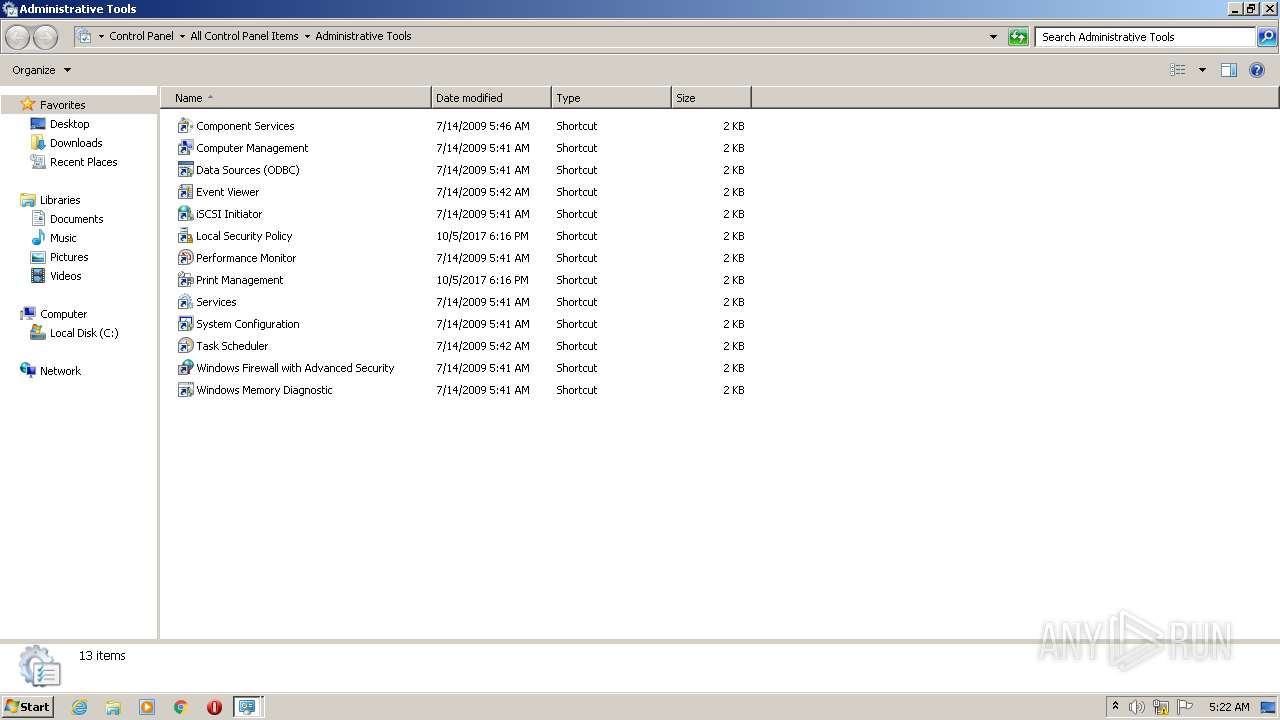1280x720 pixels.
Task: Refresh the Administrative Tools folder
Action: click(x=1018, y=37)
